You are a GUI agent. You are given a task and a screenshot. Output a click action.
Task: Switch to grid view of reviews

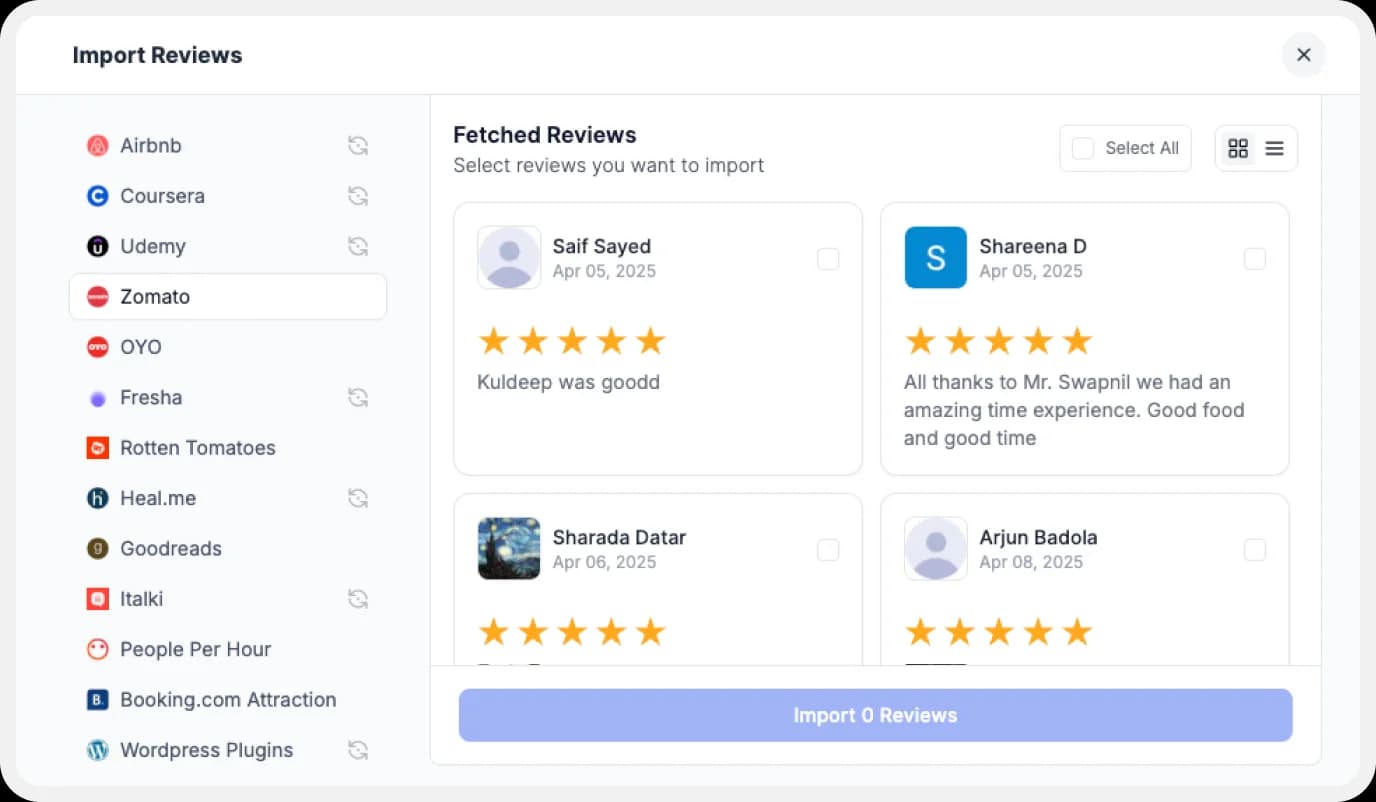pyautogui.click(x=1238, y=147)
